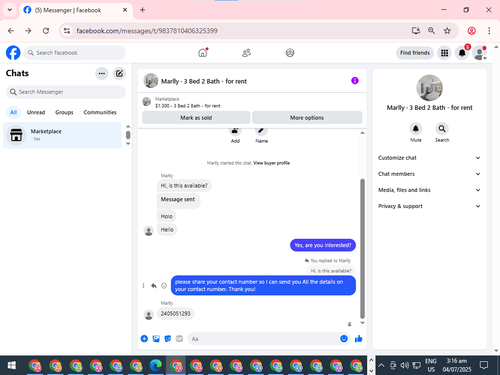
Task: Launch Microsoft Edge from the taskbar
Action: tap(156, 366)
